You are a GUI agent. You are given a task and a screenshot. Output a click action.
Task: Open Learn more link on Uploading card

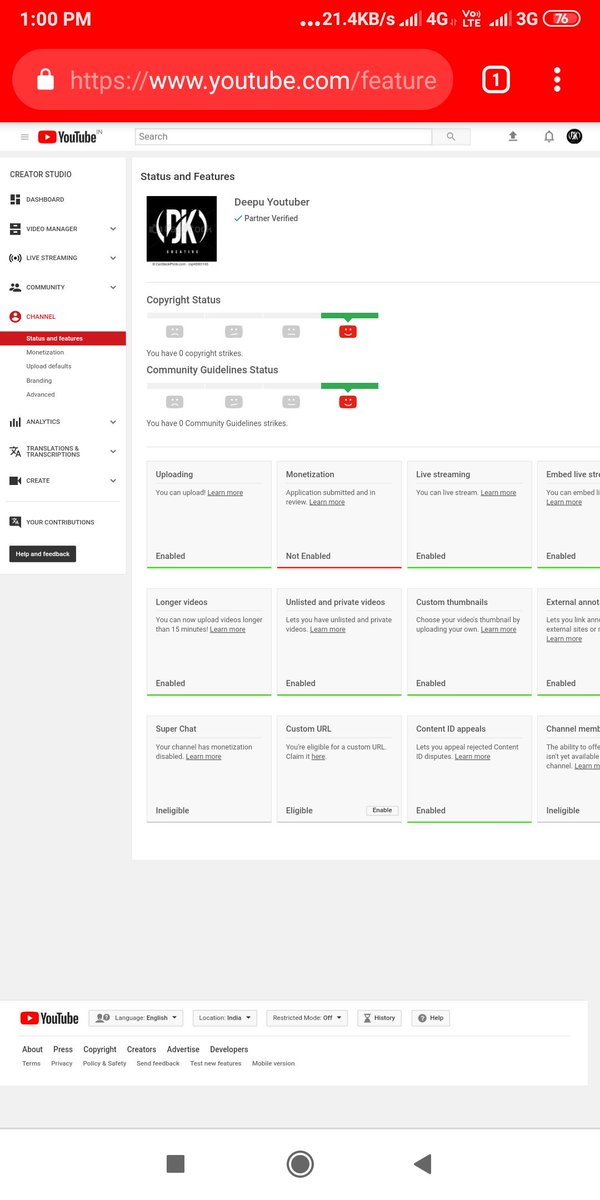click(x=225, y=493)
